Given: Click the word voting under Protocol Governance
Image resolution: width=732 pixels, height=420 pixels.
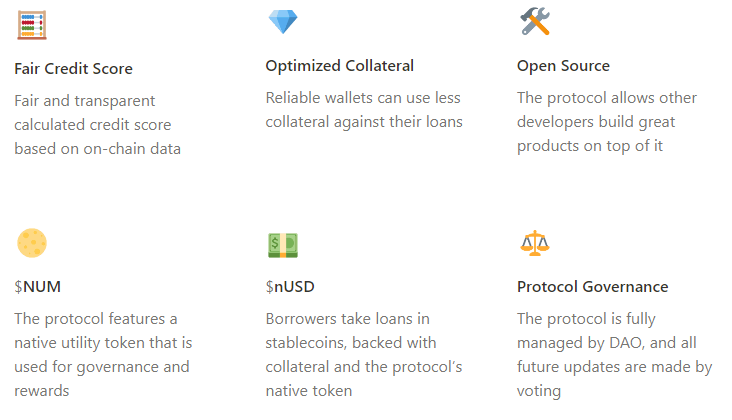Looking at the screenshot, I should (x=539, y=391).
